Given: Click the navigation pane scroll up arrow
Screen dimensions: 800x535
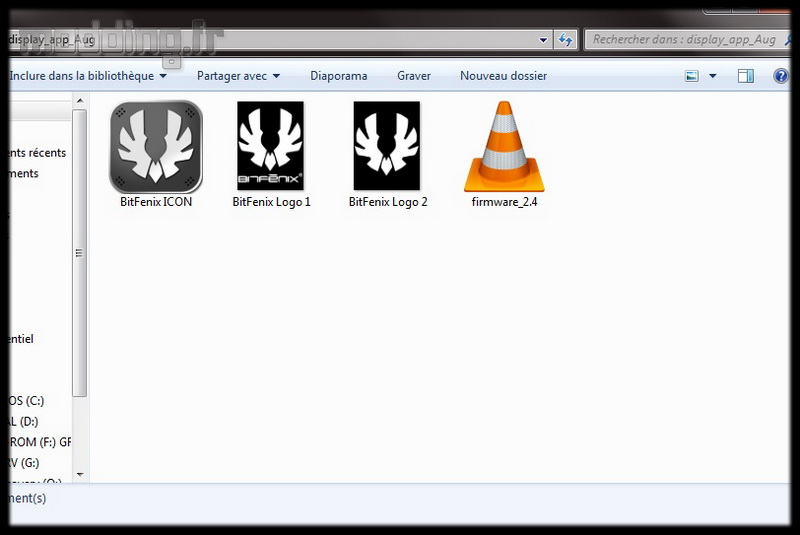Looking at the screenshot, I should (x=80, y=101).
